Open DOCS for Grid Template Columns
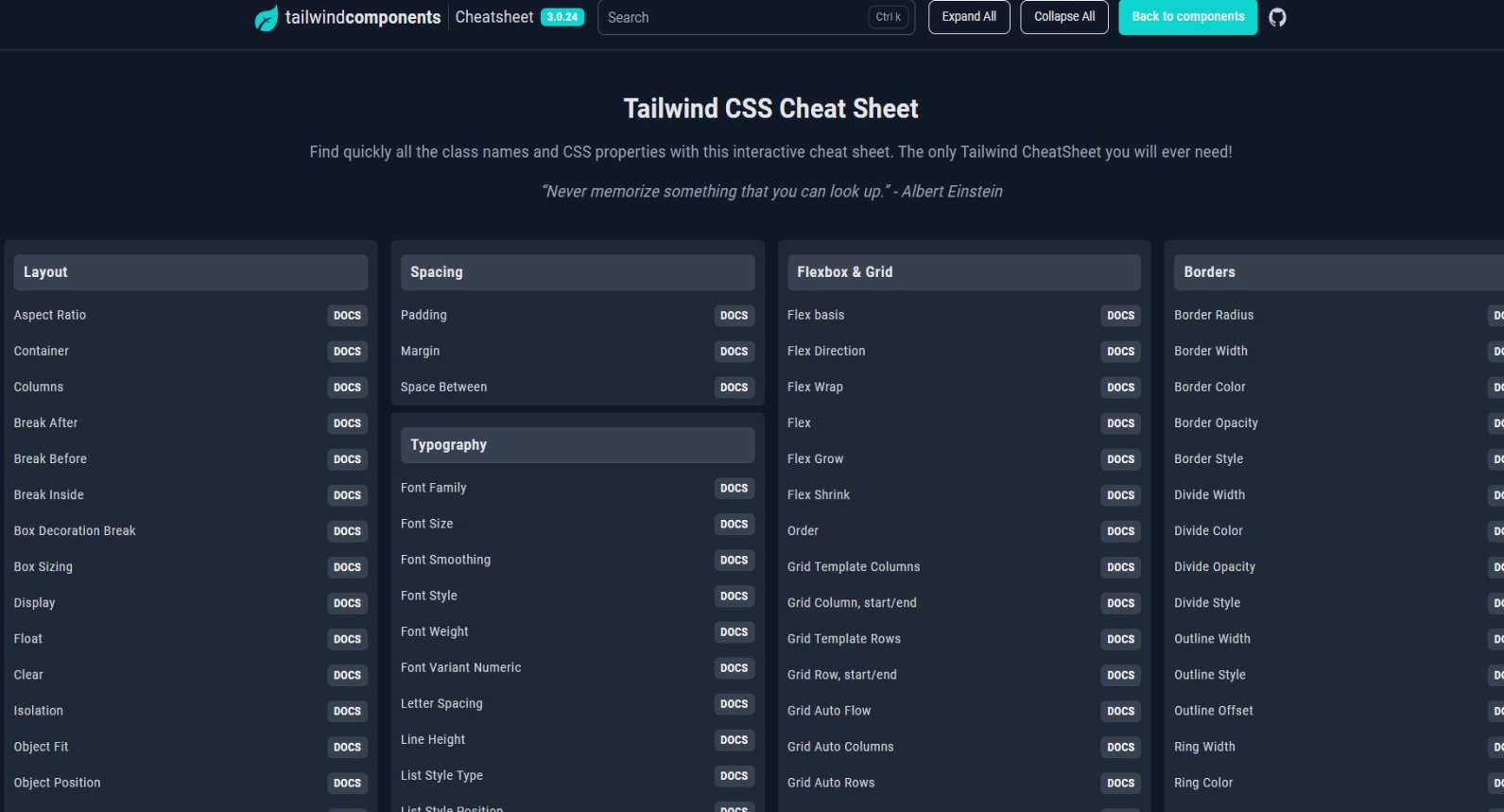1504x812 pixels. (1120, 567)
